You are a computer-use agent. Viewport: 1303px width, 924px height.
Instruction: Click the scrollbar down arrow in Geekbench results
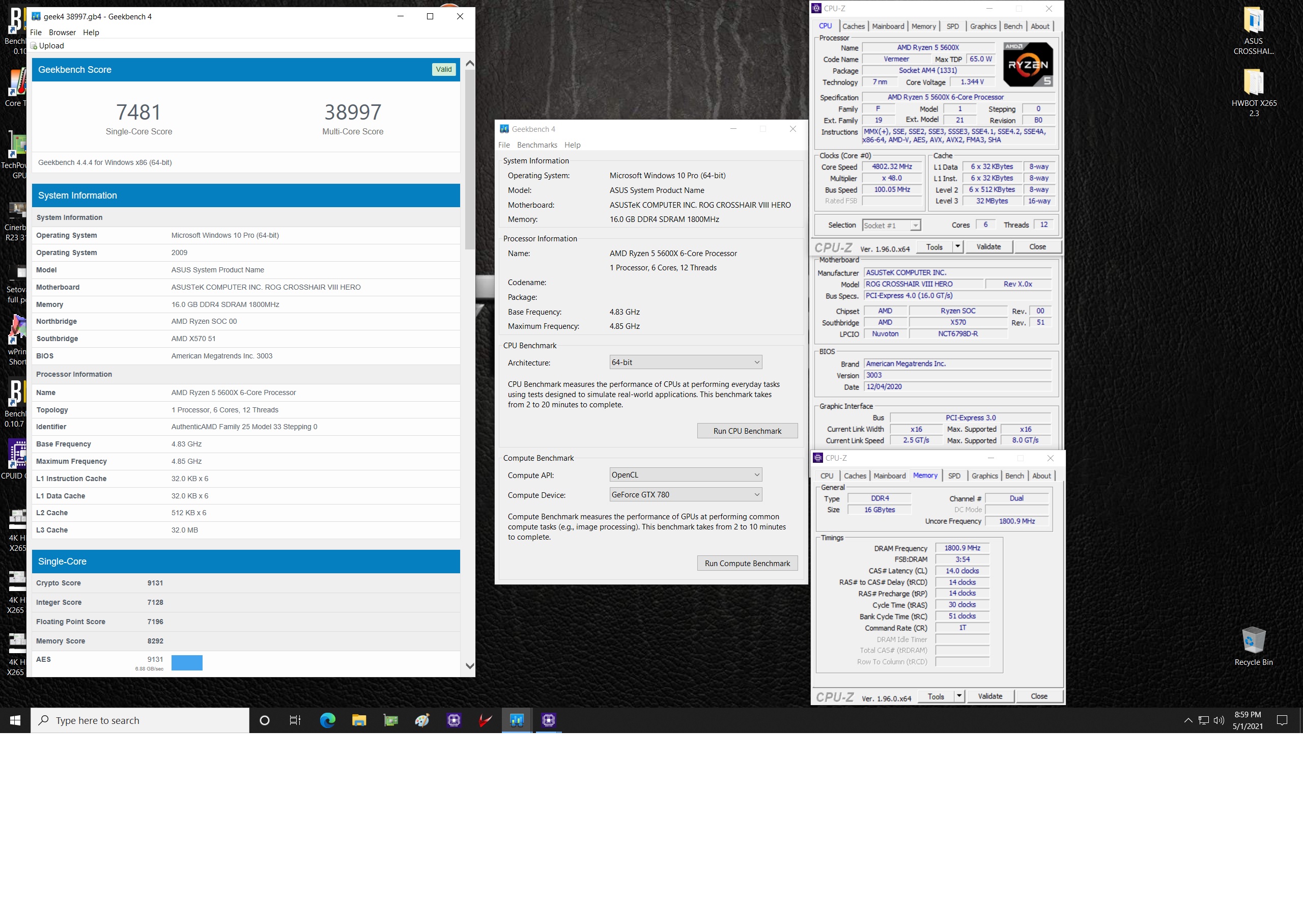[x=470, y=666]
